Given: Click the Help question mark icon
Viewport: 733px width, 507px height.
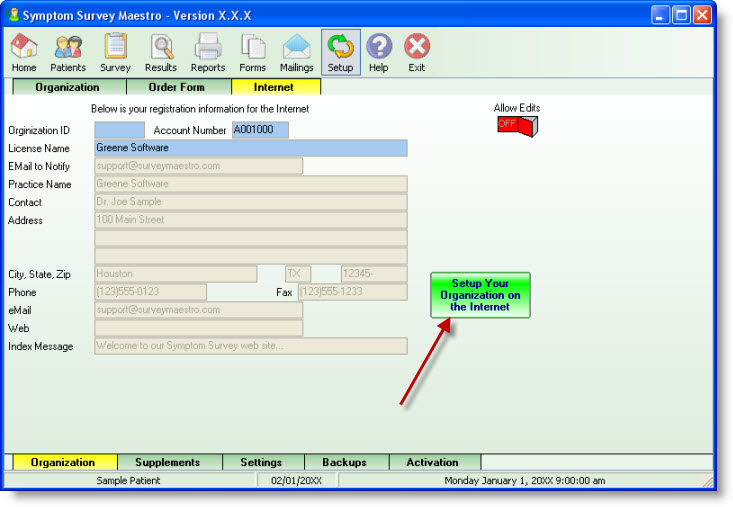Looking at the screenshot, I should [x=379, y=52].
